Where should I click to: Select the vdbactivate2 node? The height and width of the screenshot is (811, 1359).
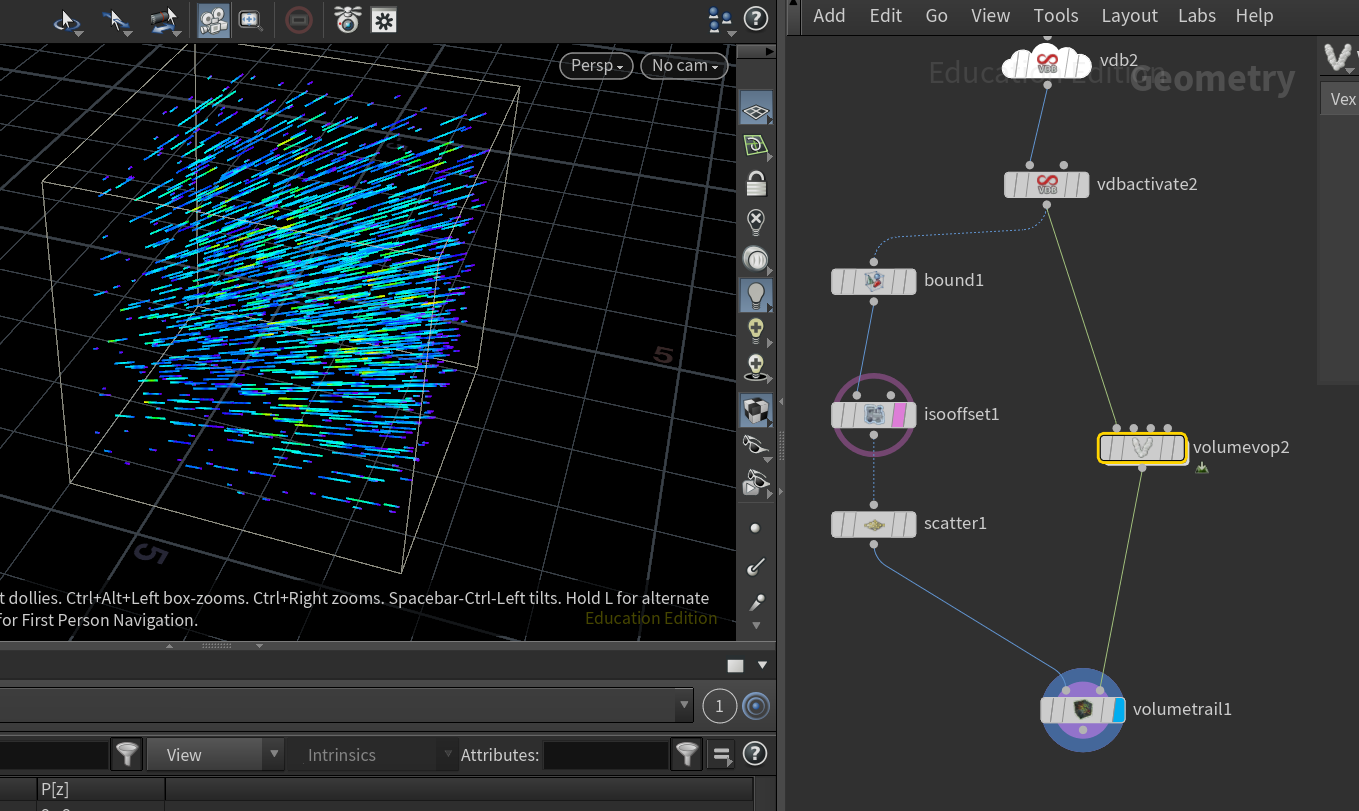(x=1047, y=185)
